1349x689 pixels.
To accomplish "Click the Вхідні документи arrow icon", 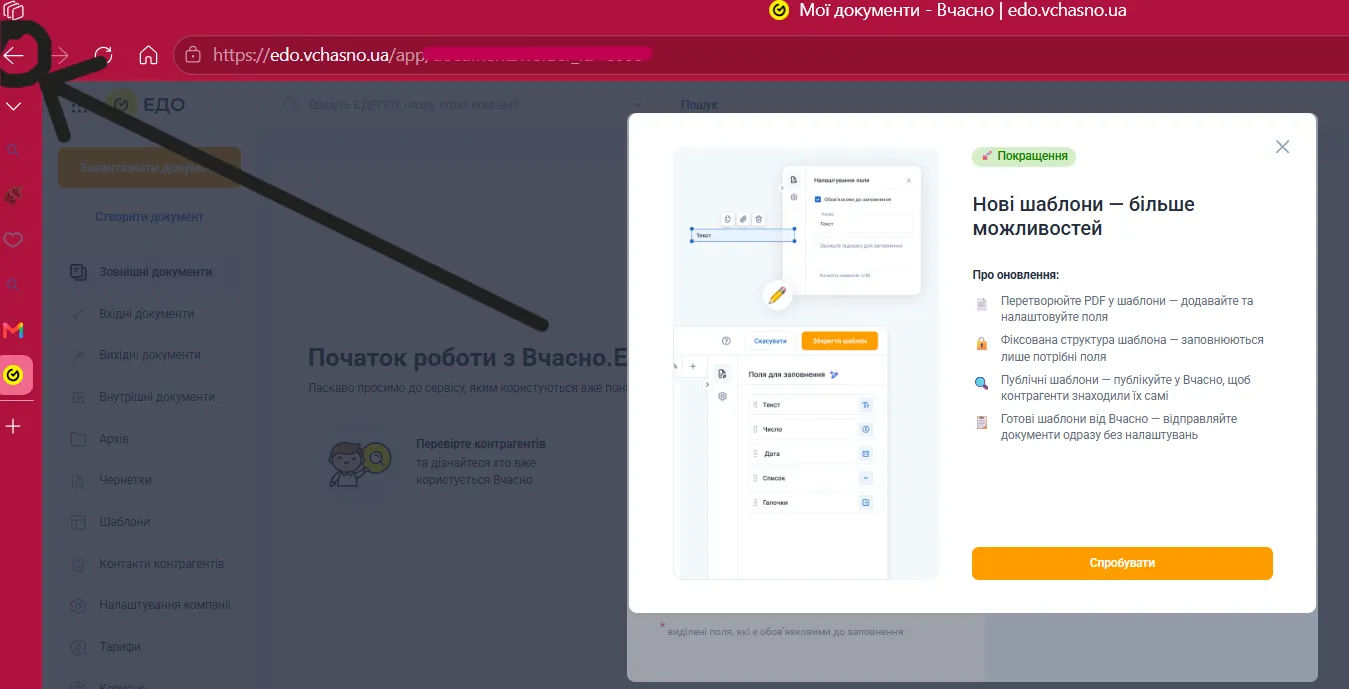I will (x=78, y=314).
